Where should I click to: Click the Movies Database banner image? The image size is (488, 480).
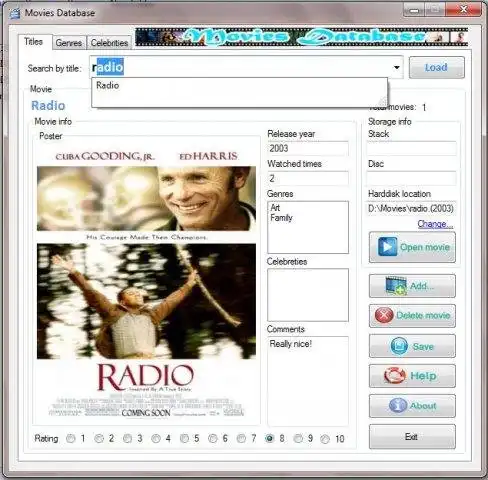pos(301,37)
